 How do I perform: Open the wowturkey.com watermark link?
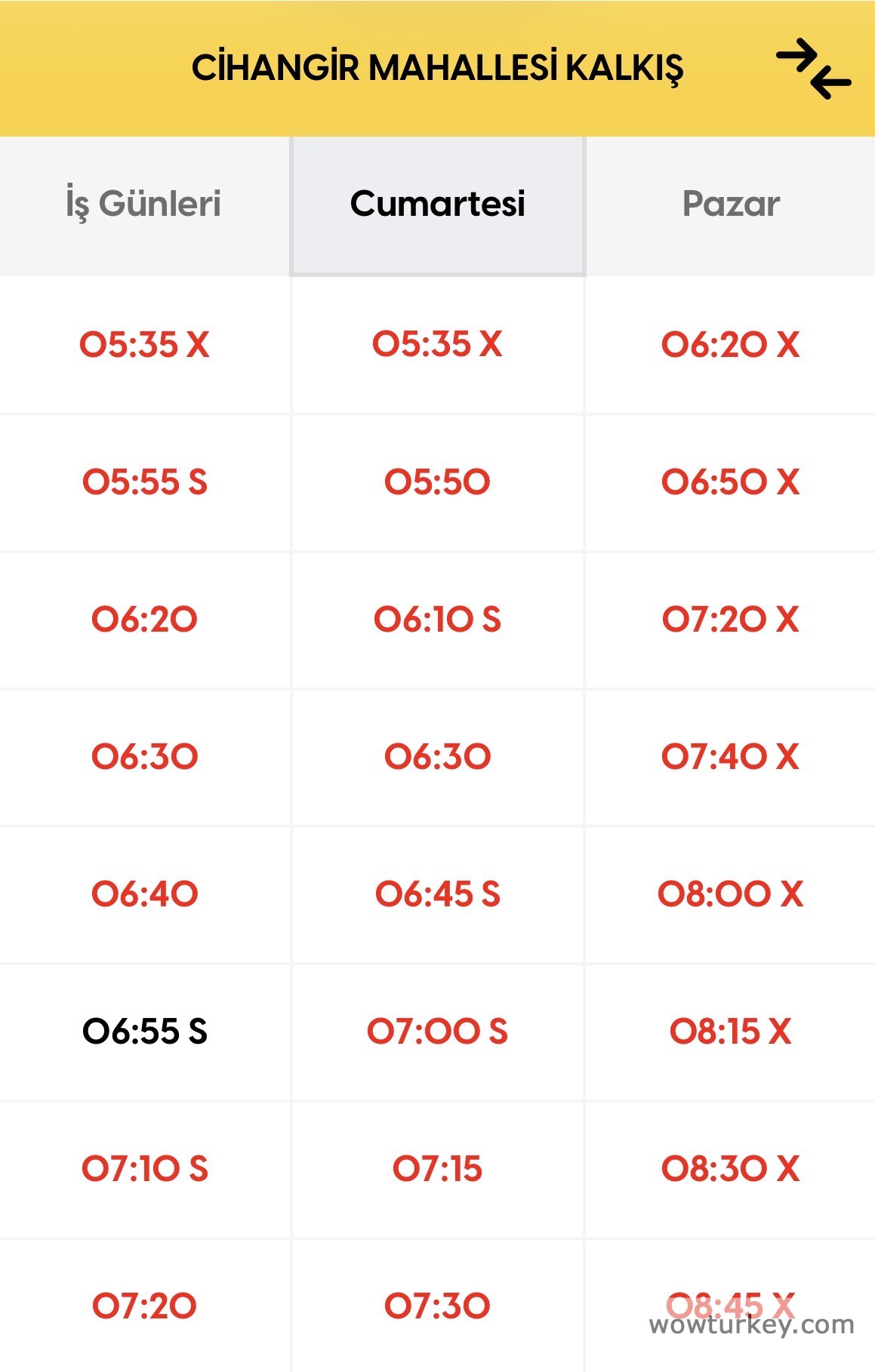751,1325
